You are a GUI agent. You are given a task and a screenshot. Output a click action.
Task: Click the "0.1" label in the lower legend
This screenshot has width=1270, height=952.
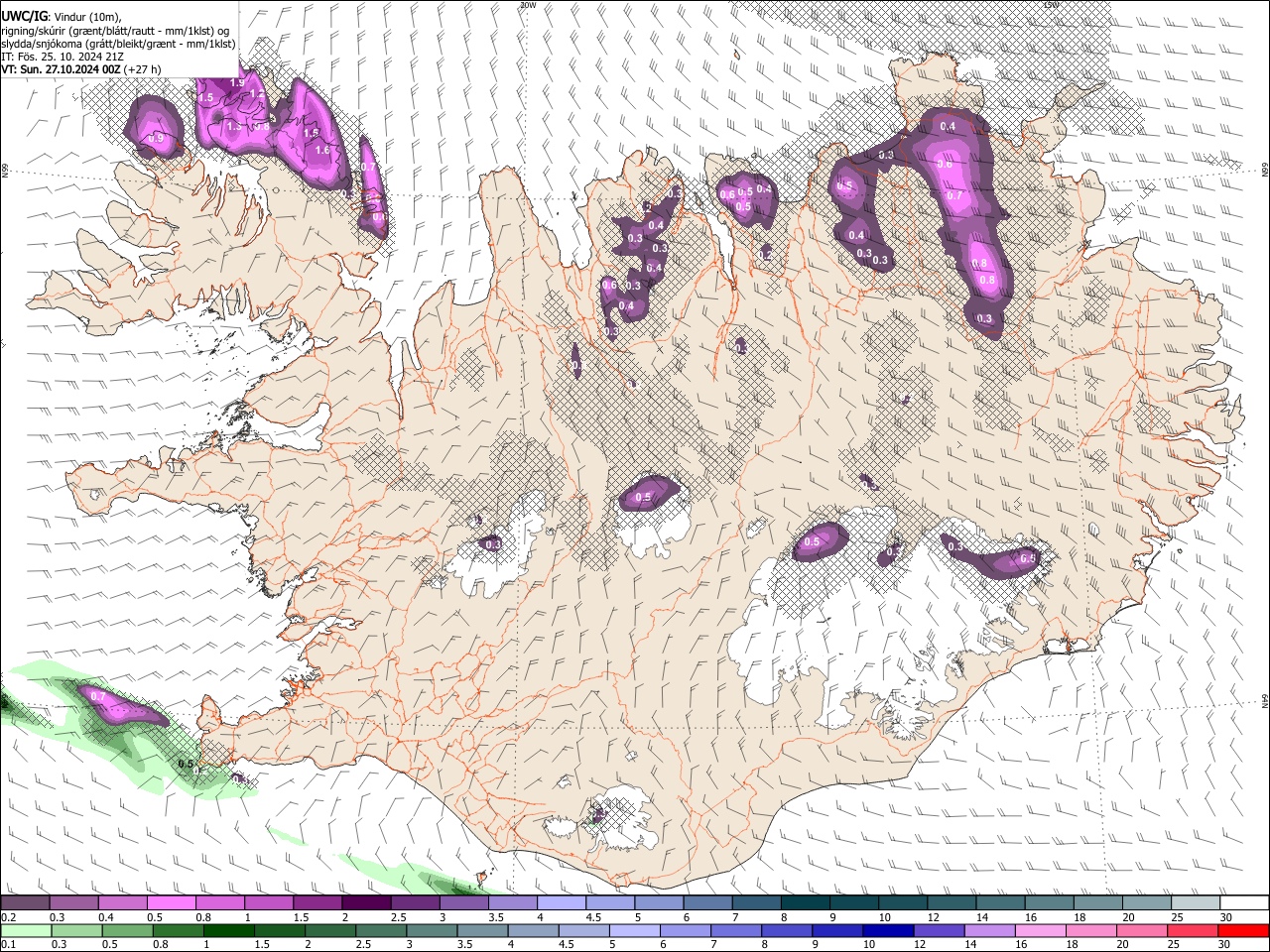click(x=9, y=945)
